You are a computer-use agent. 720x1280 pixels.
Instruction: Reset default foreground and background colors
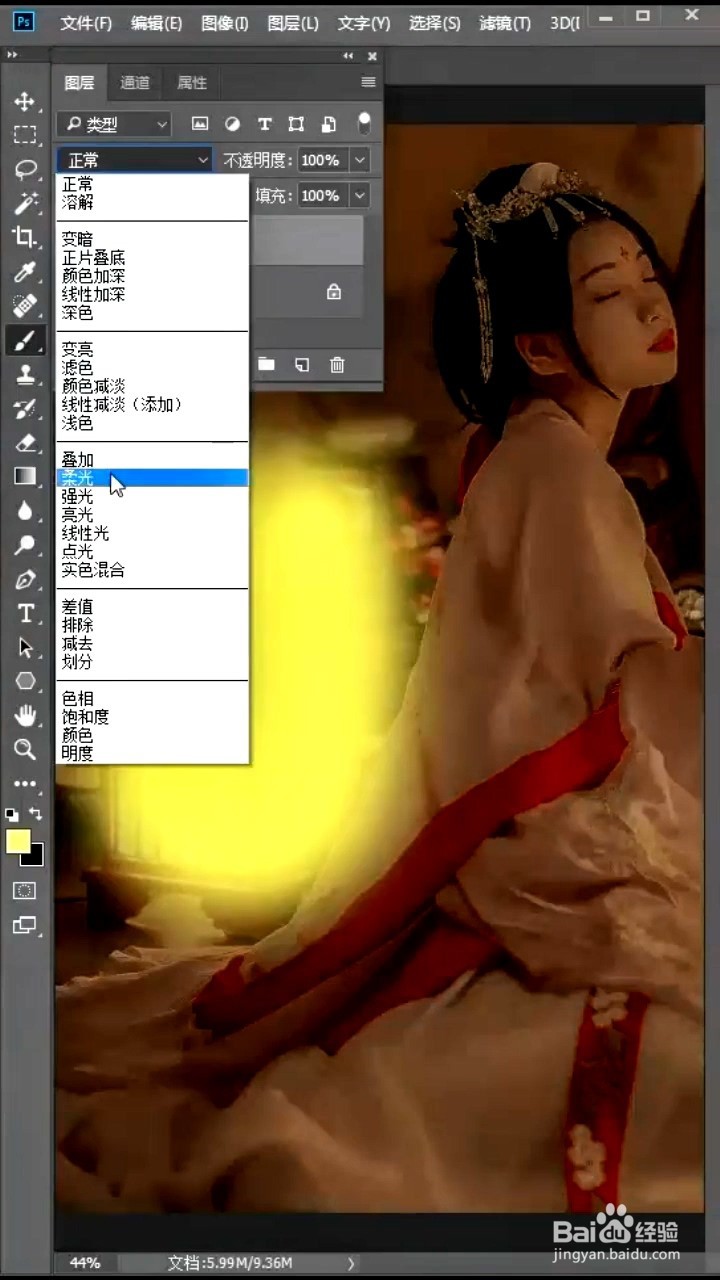pos(12,815)
